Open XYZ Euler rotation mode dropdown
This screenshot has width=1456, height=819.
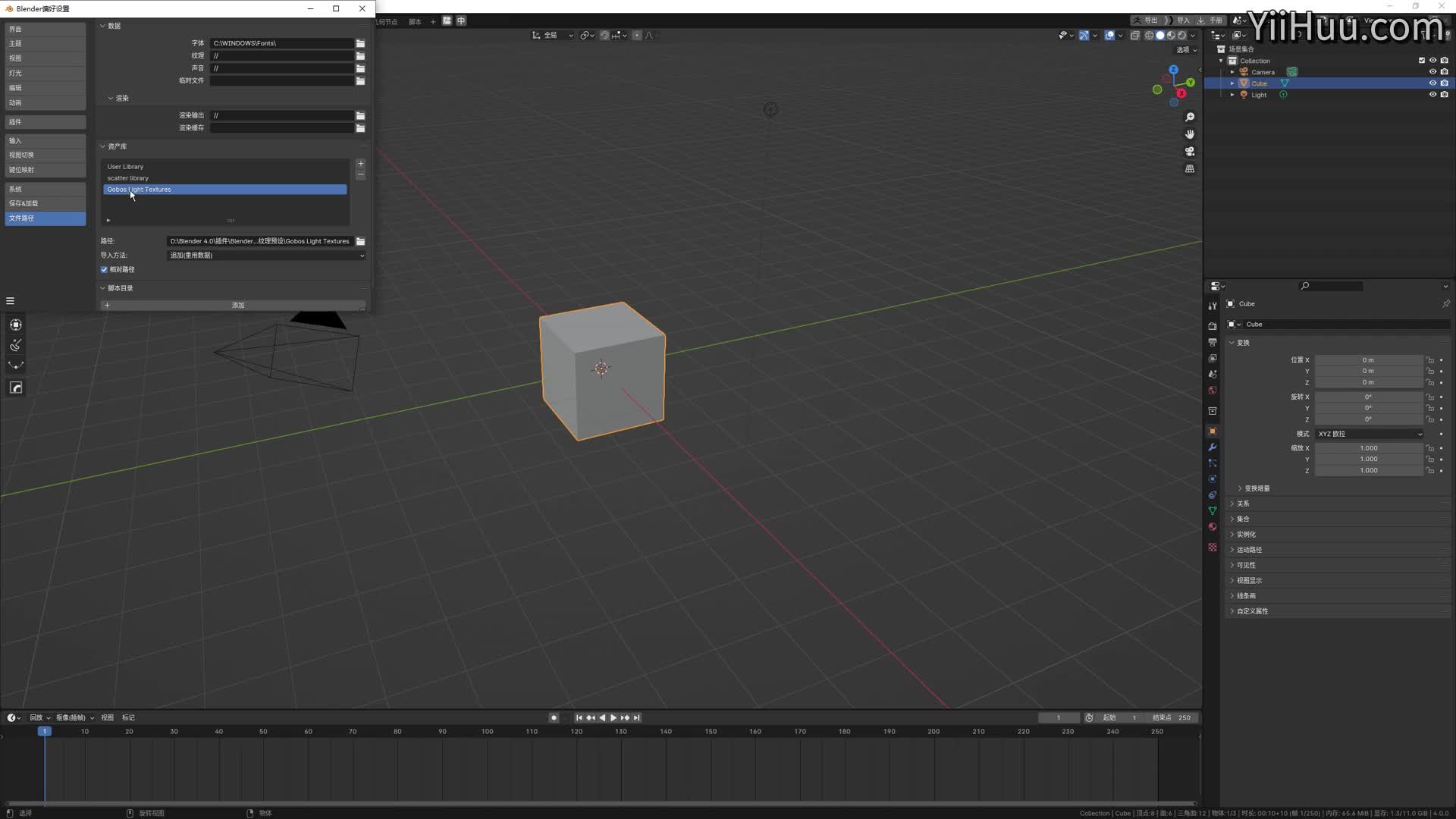(x=1370, y=434)
